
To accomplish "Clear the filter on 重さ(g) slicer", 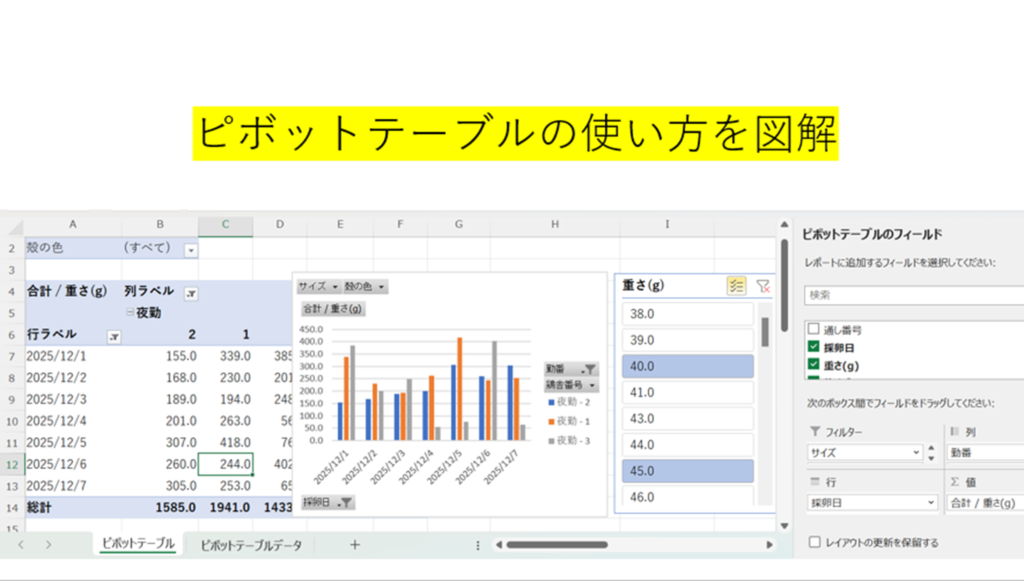I will tap(763, 286).
